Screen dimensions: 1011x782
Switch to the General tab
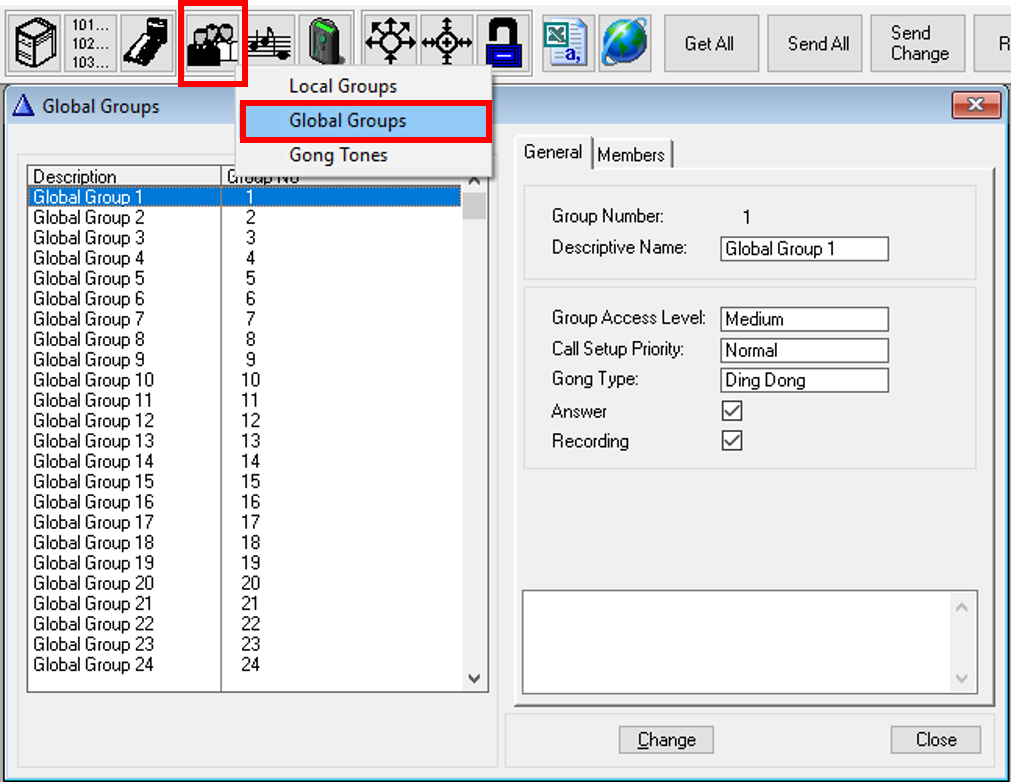tap(553, 152)
